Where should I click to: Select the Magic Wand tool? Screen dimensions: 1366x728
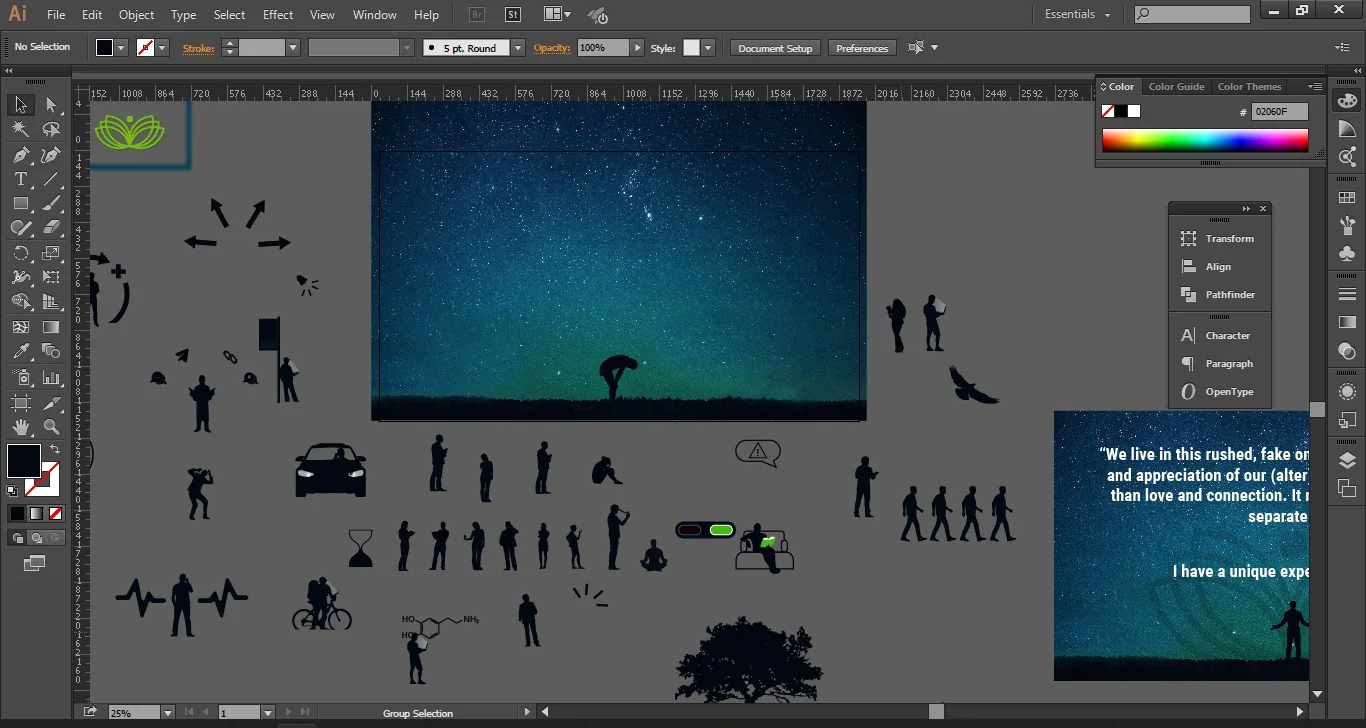tap(20, 130)
